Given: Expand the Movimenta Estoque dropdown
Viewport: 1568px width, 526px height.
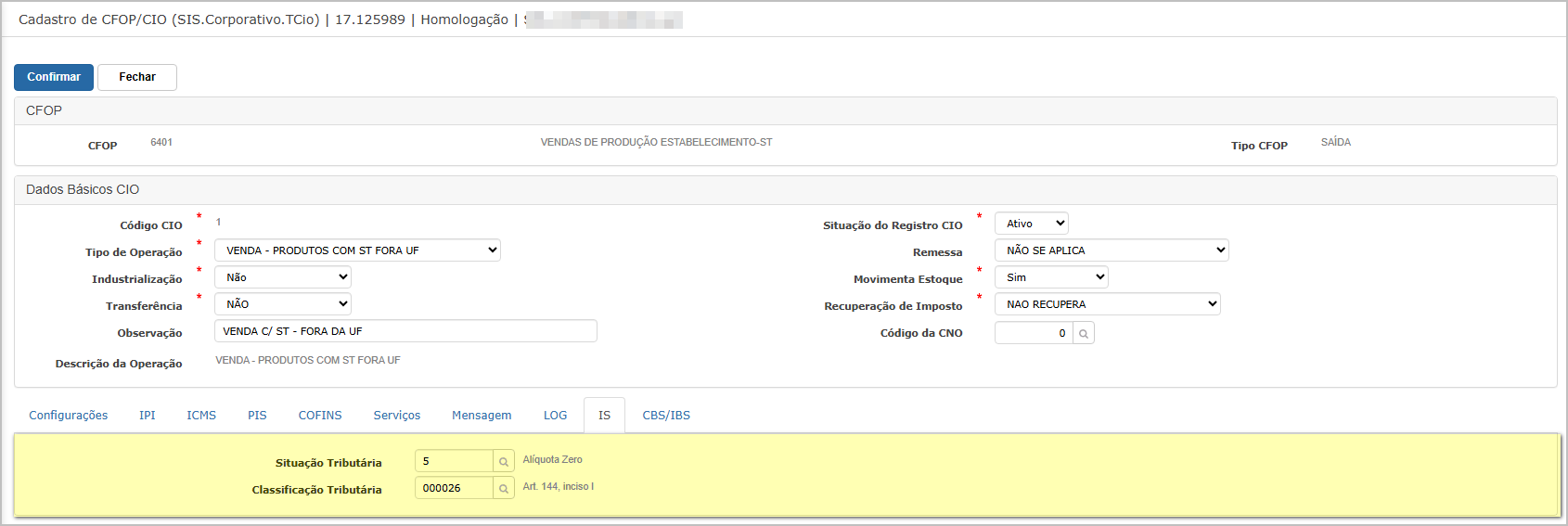Looking at the screenshot, I should coord(1050,277).
